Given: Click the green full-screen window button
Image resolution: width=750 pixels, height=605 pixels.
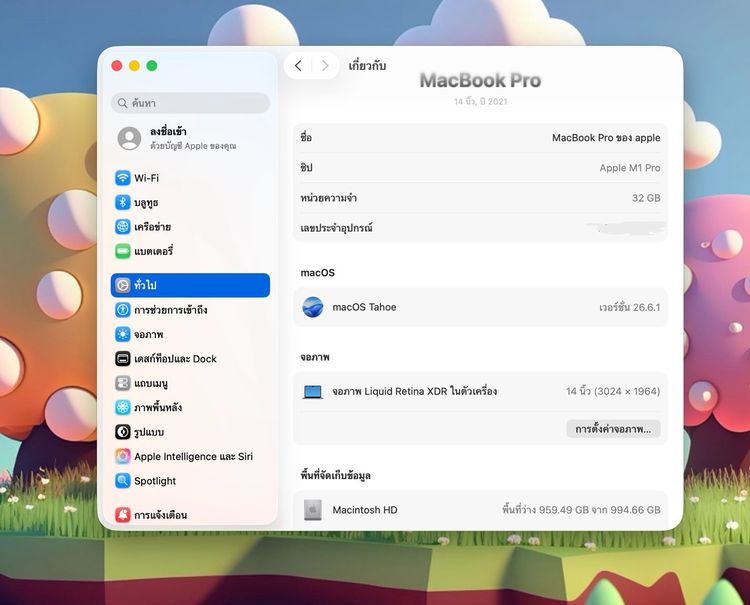Looking at the screenshot, I should [152, 66].
